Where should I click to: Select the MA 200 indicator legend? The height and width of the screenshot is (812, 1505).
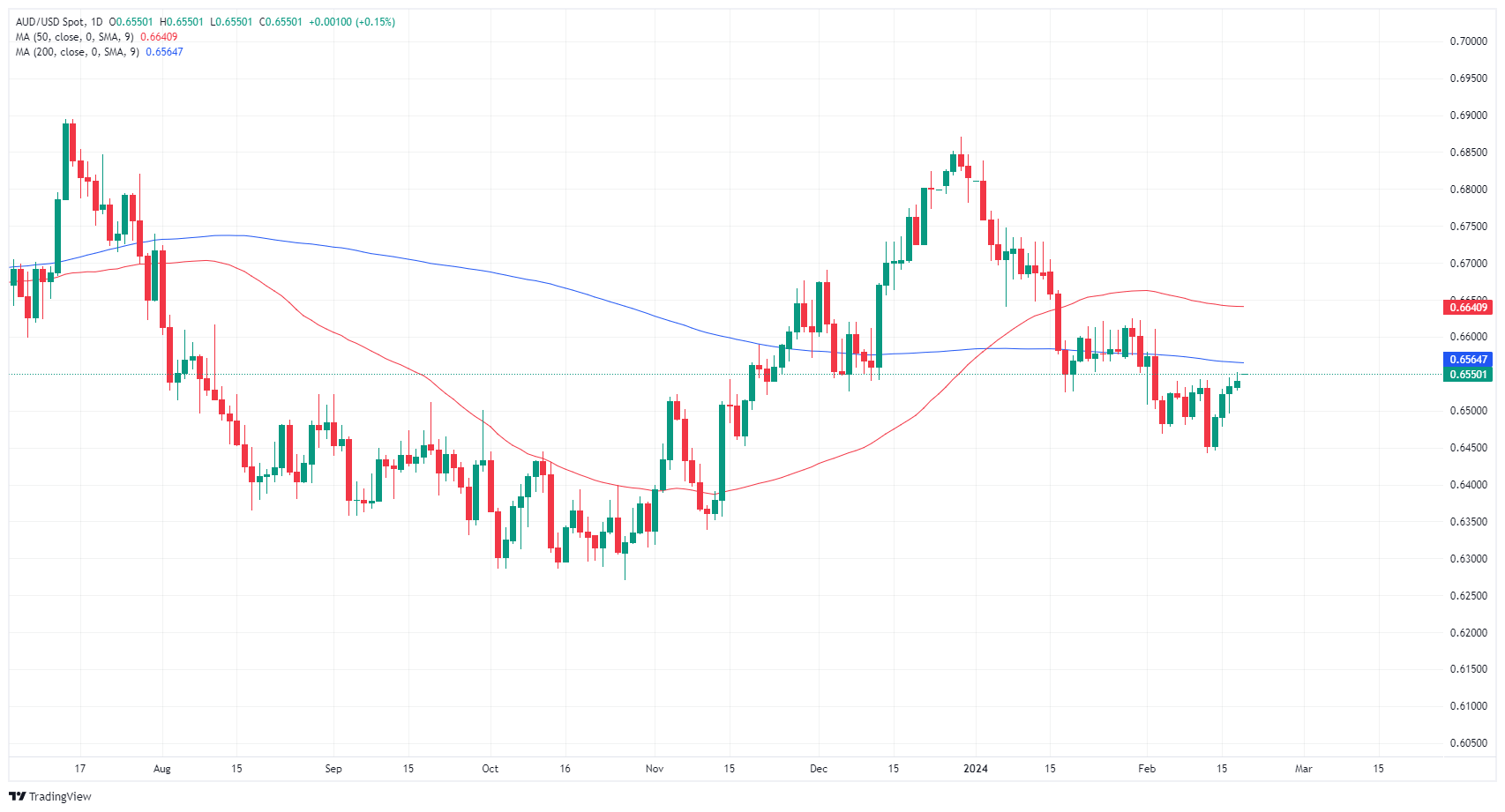77,52
